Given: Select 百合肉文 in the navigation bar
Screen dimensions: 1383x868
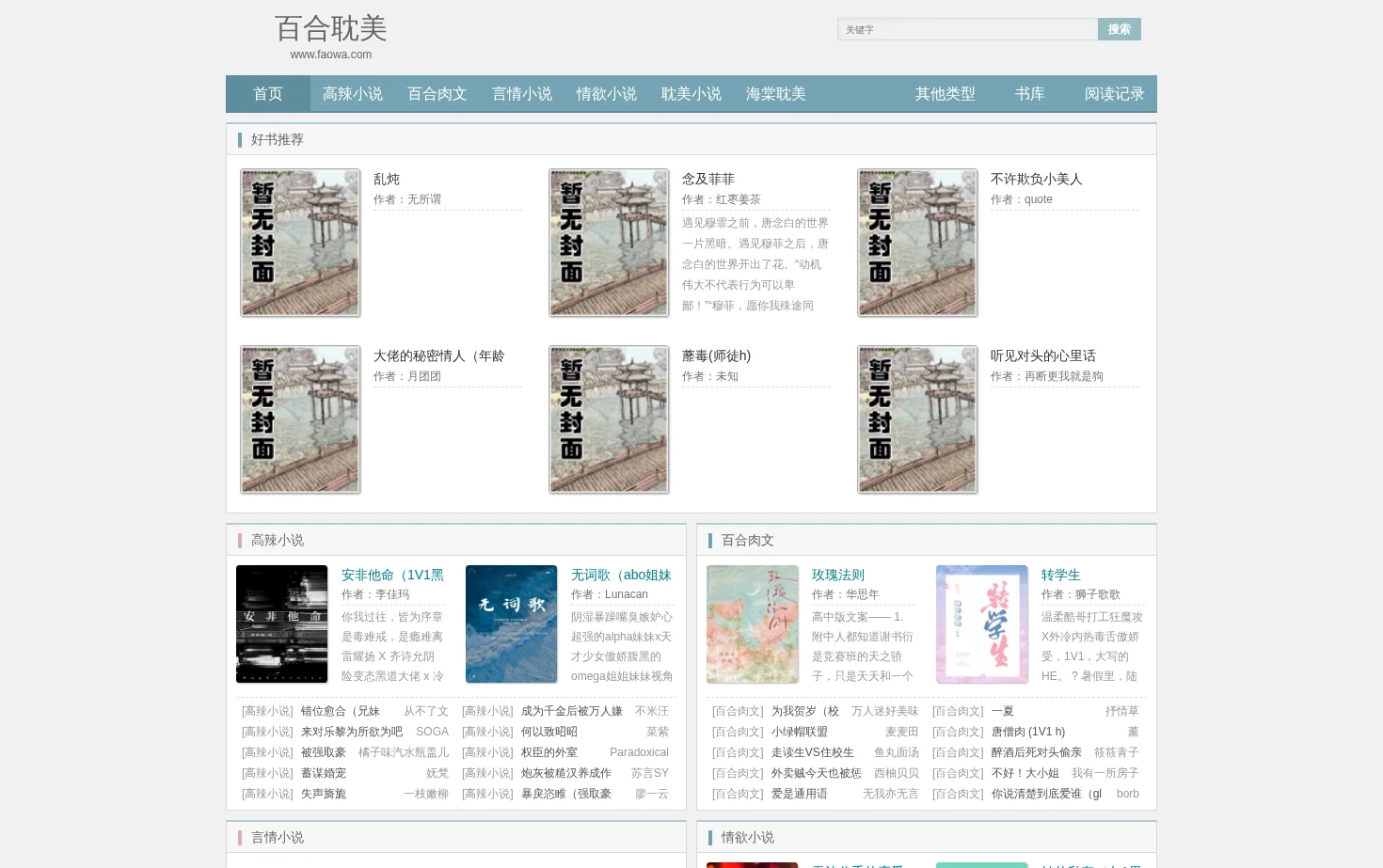Looking at the screenshot, I should tap(437, 94).
